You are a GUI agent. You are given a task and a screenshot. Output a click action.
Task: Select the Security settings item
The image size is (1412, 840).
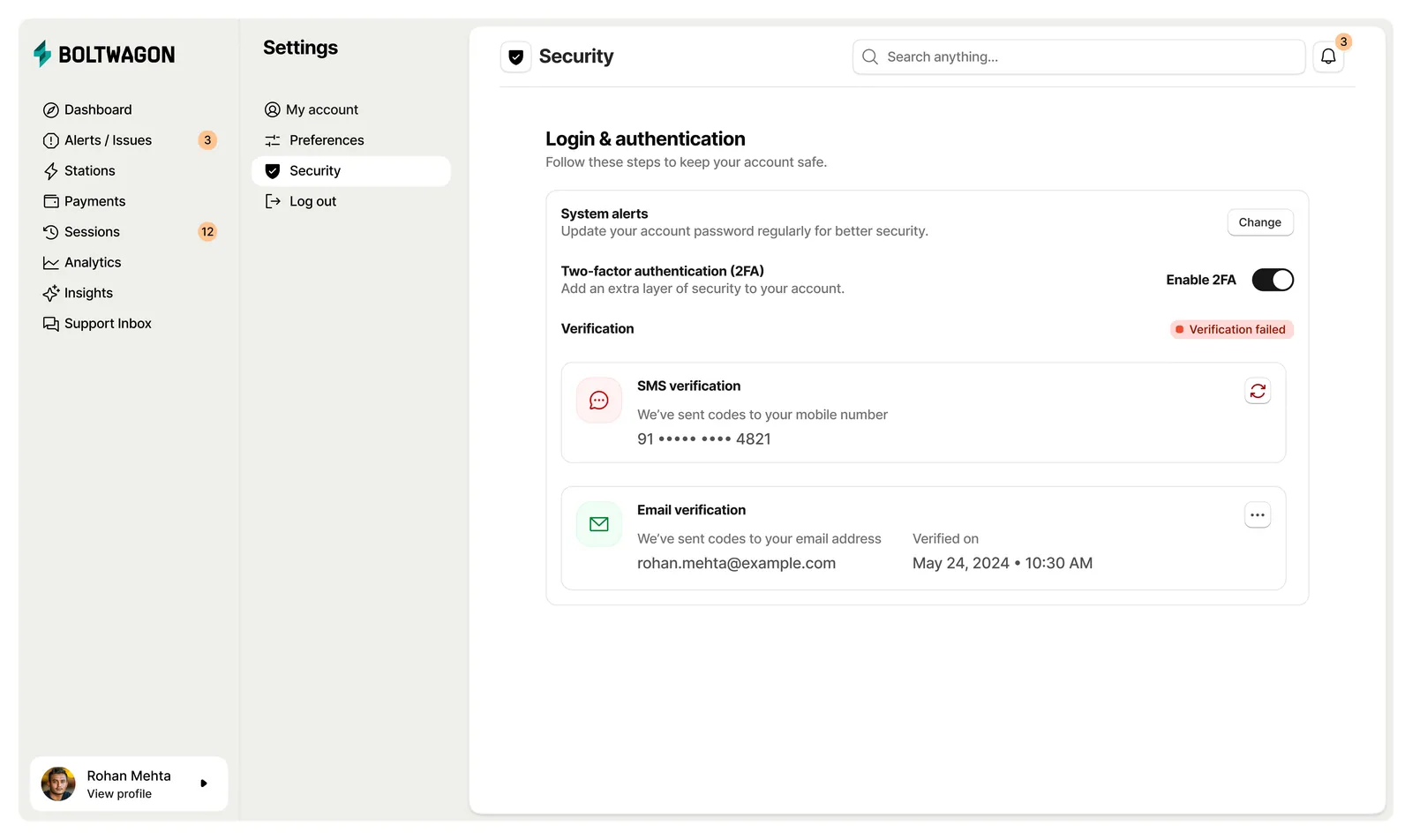(x=350, y=171)
